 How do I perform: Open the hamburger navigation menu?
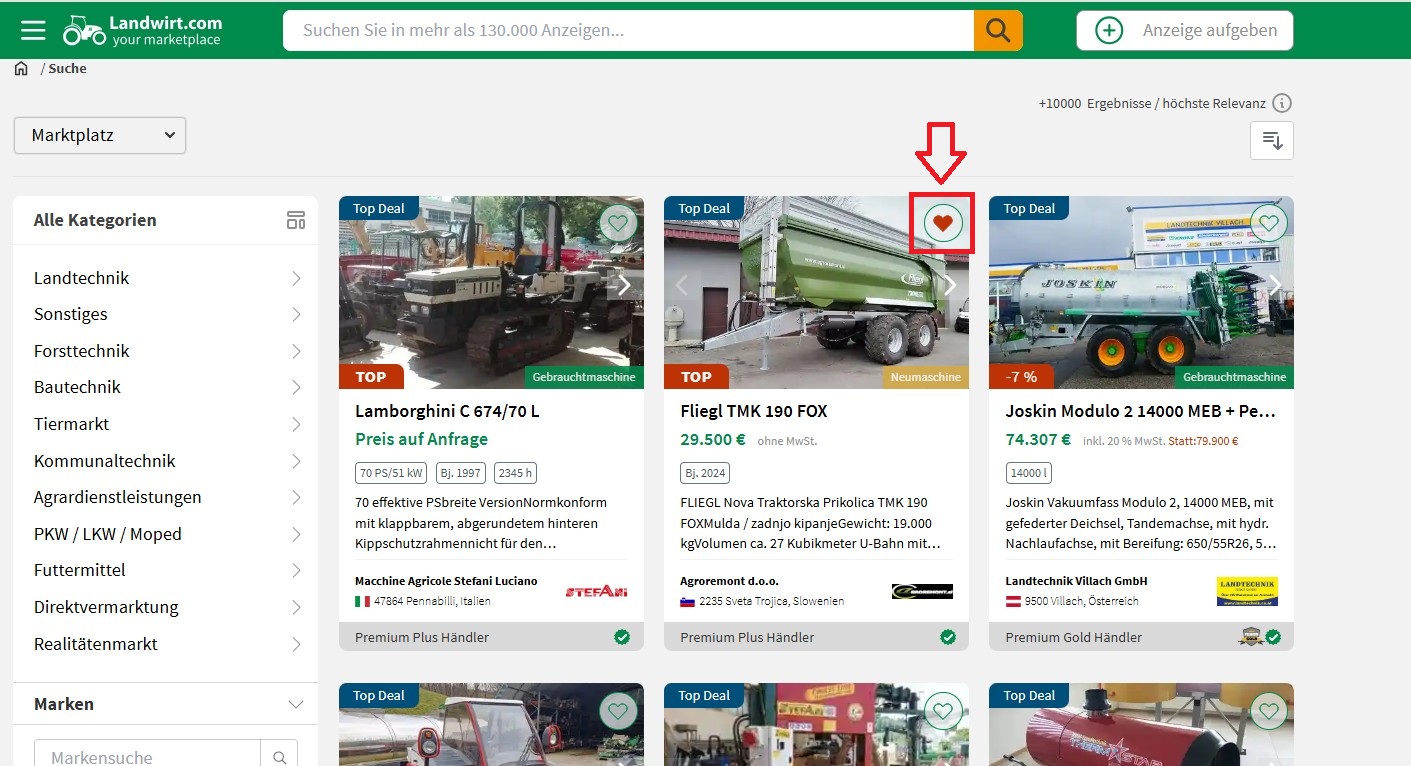pyautogui.click(x=33, y=29)
